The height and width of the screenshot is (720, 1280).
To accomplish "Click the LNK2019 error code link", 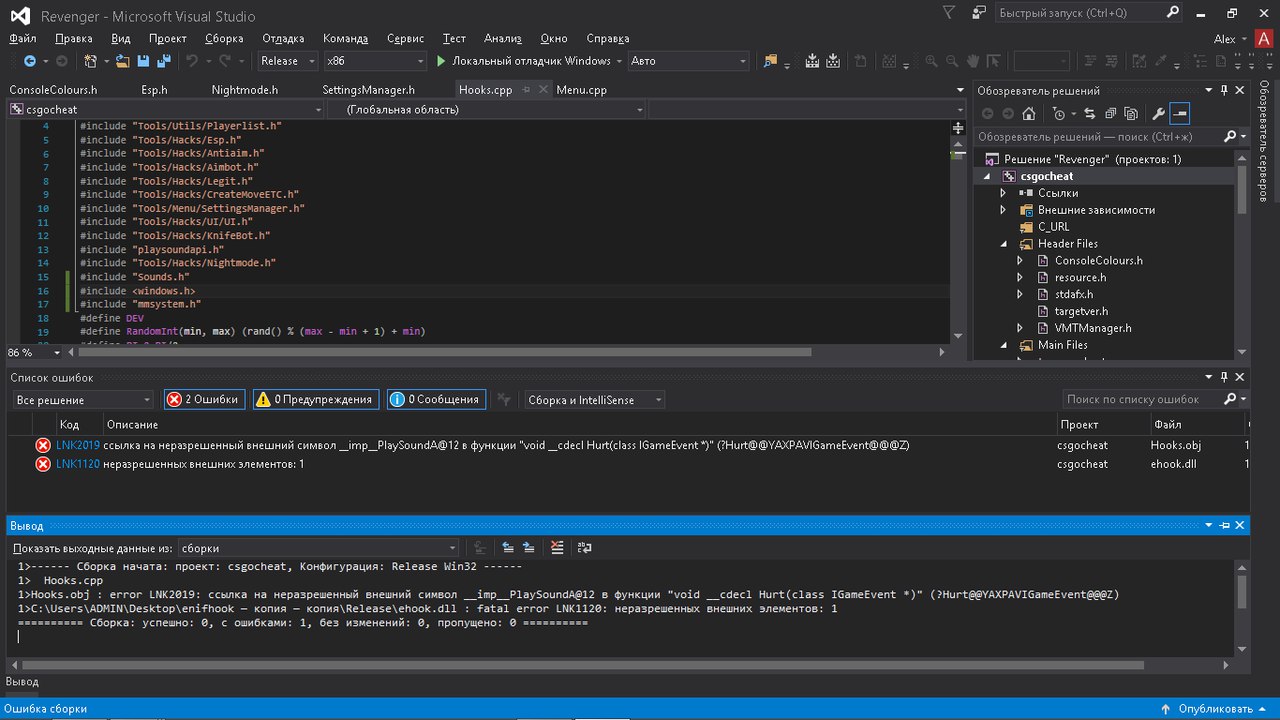I will tap(78, 445).
